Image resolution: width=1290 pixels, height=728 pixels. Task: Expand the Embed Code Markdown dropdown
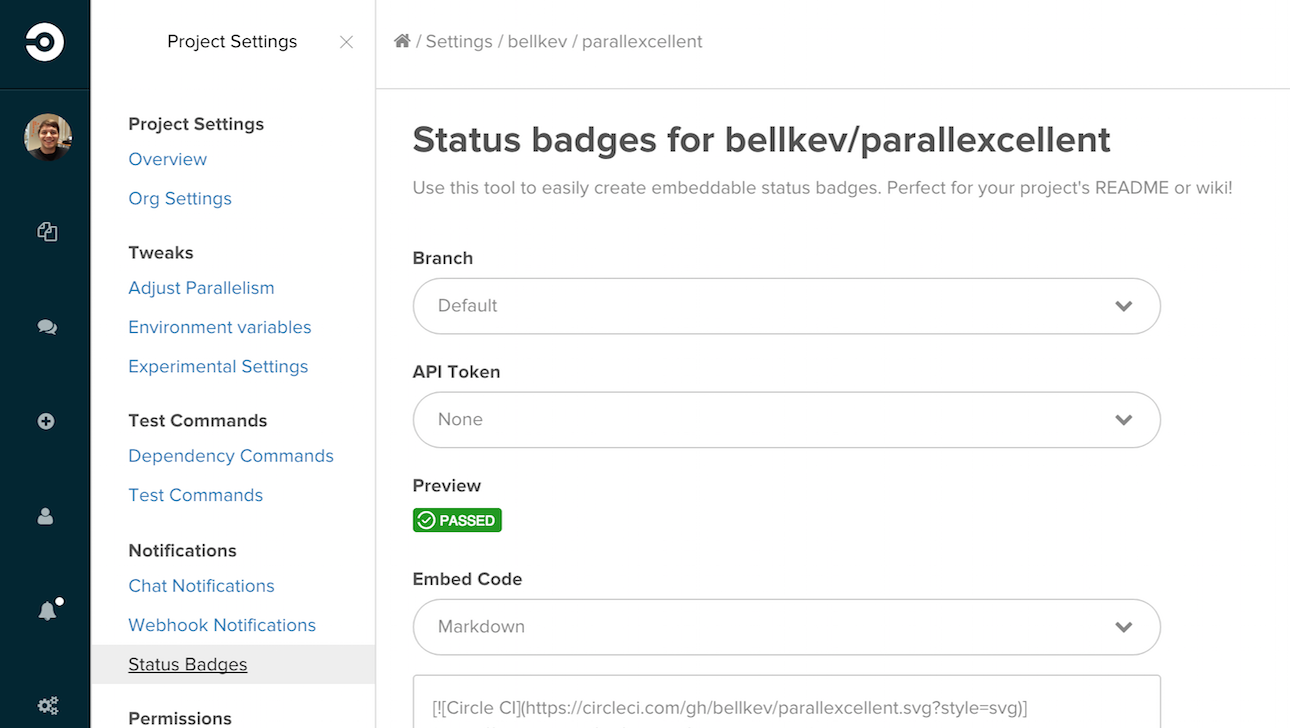786,627
